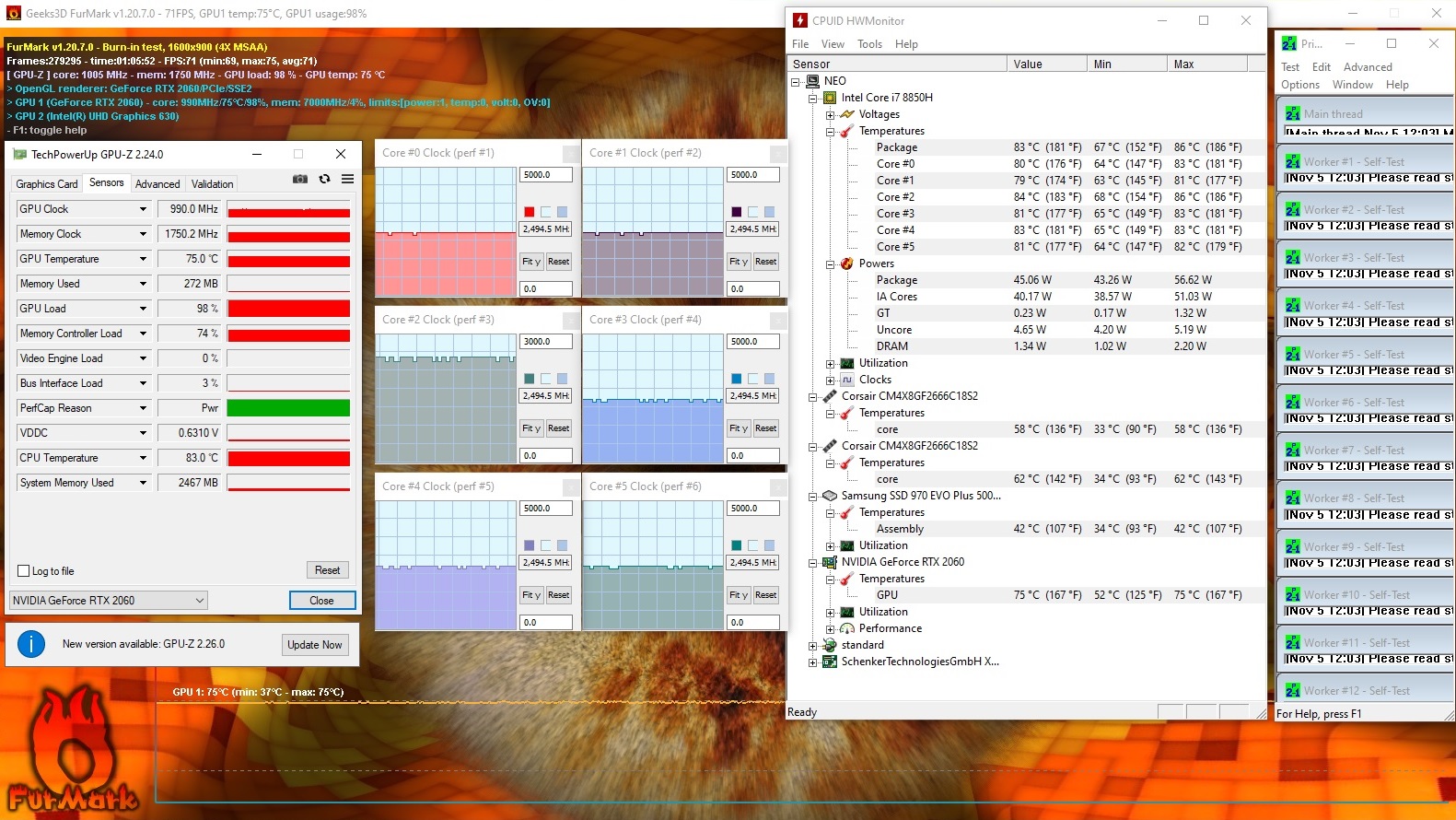Click the GPU-Z title bar app icon
The height and width of the screenshot is (820, 1456).
pos(19,155)
